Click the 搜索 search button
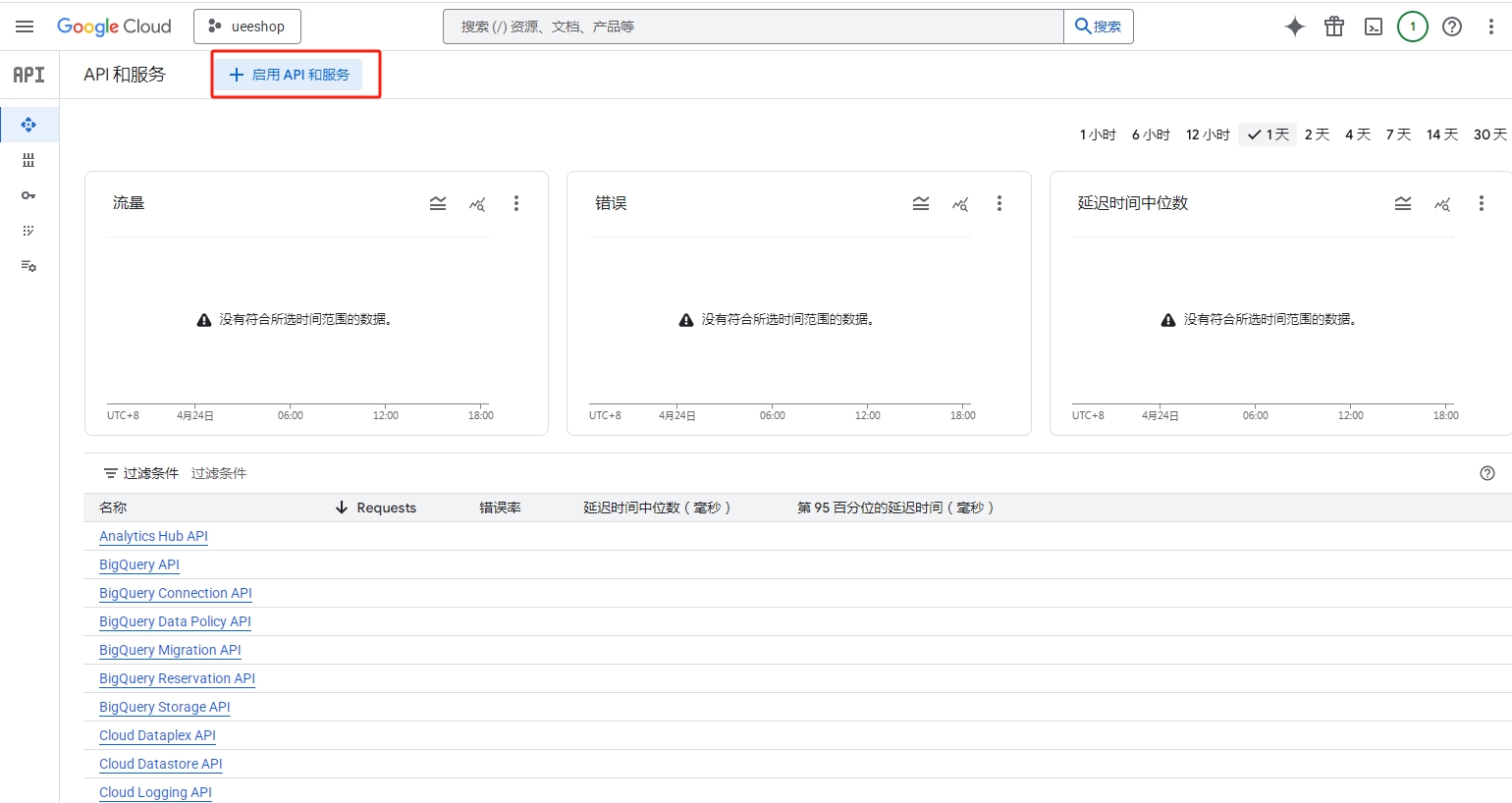The image size is (1512, 803). 1099,27
